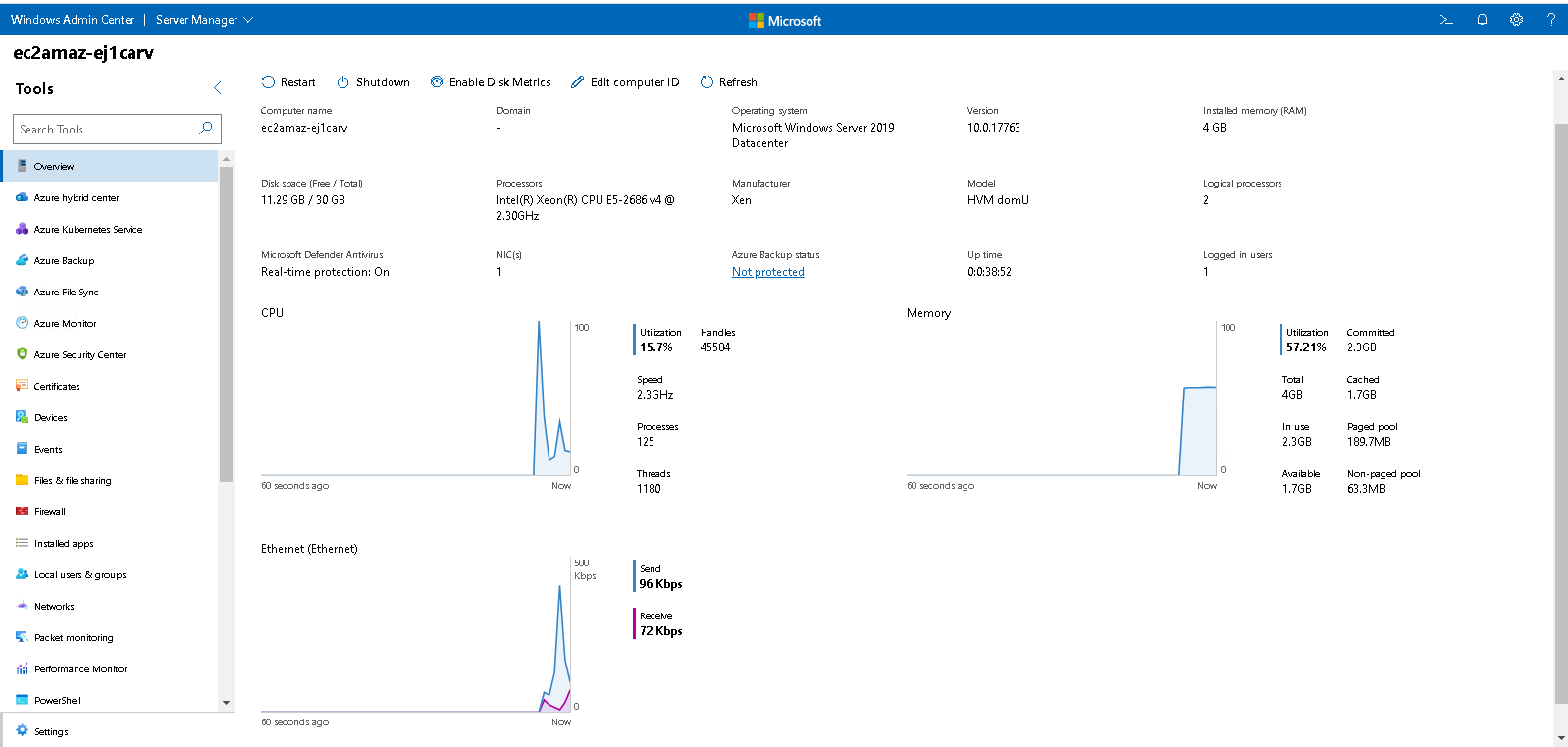The width and height of the screenshot is (1568, 747).
Task: Open the Not protected backup link
Action: click(x=767, y=272)
